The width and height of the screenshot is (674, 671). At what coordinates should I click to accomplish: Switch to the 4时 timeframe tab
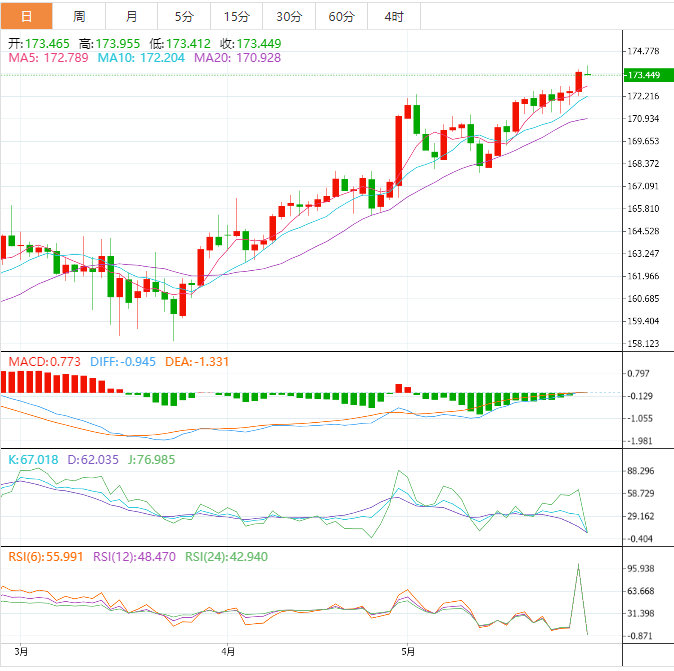tap(394, 17)
